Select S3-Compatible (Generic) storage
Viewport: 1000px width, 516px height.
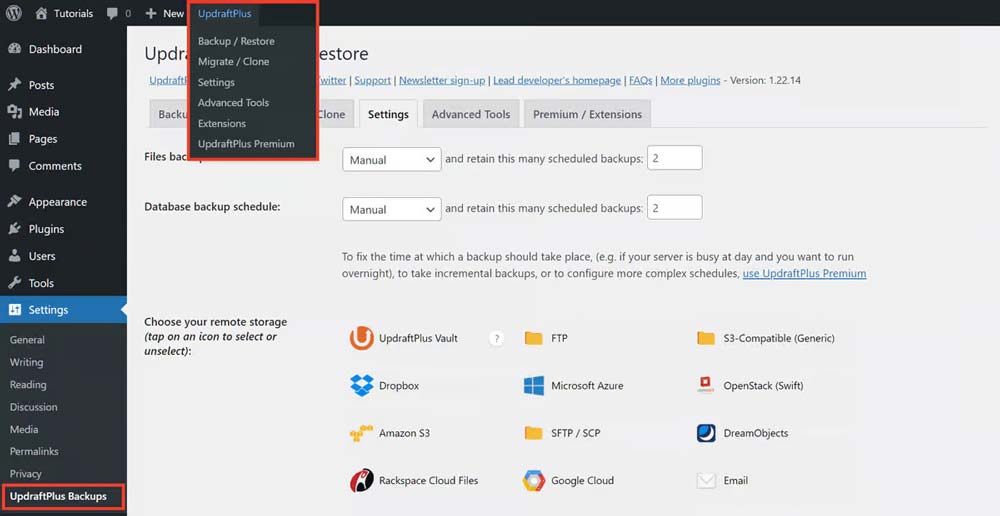tap(765, 338)
